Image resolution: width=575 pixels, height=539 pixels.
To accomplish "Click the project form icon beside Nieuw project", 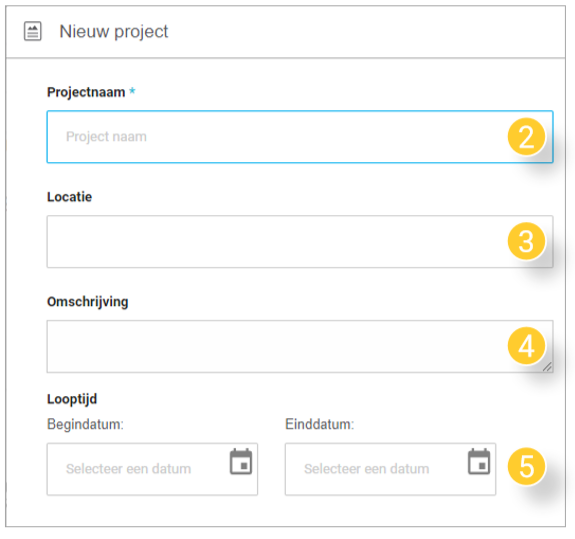I will 33,31.
